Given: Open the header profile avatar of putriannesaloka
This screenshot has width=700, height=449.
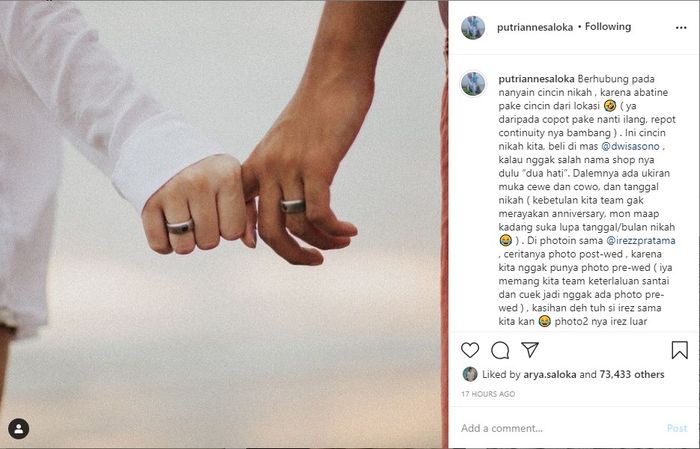Looking at the screenshot, I should coord(473,28).
